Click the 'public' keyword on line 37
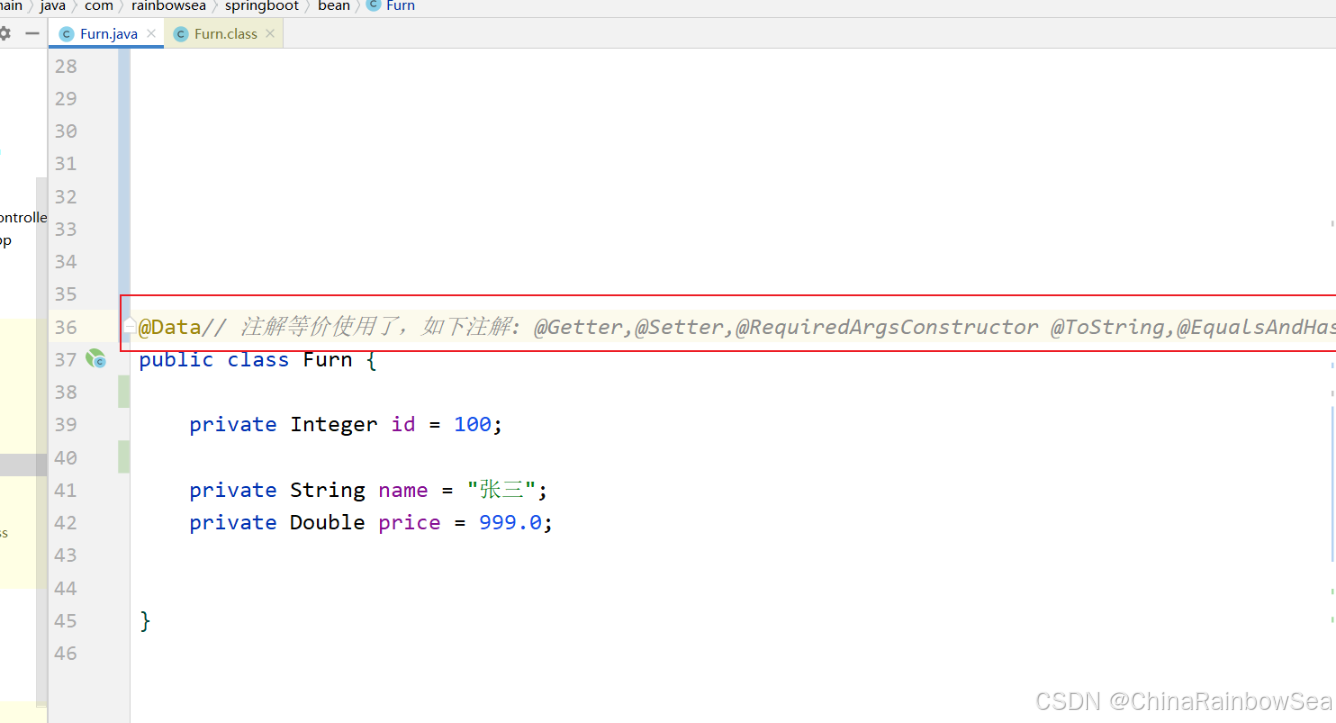 tap(176, 359)
